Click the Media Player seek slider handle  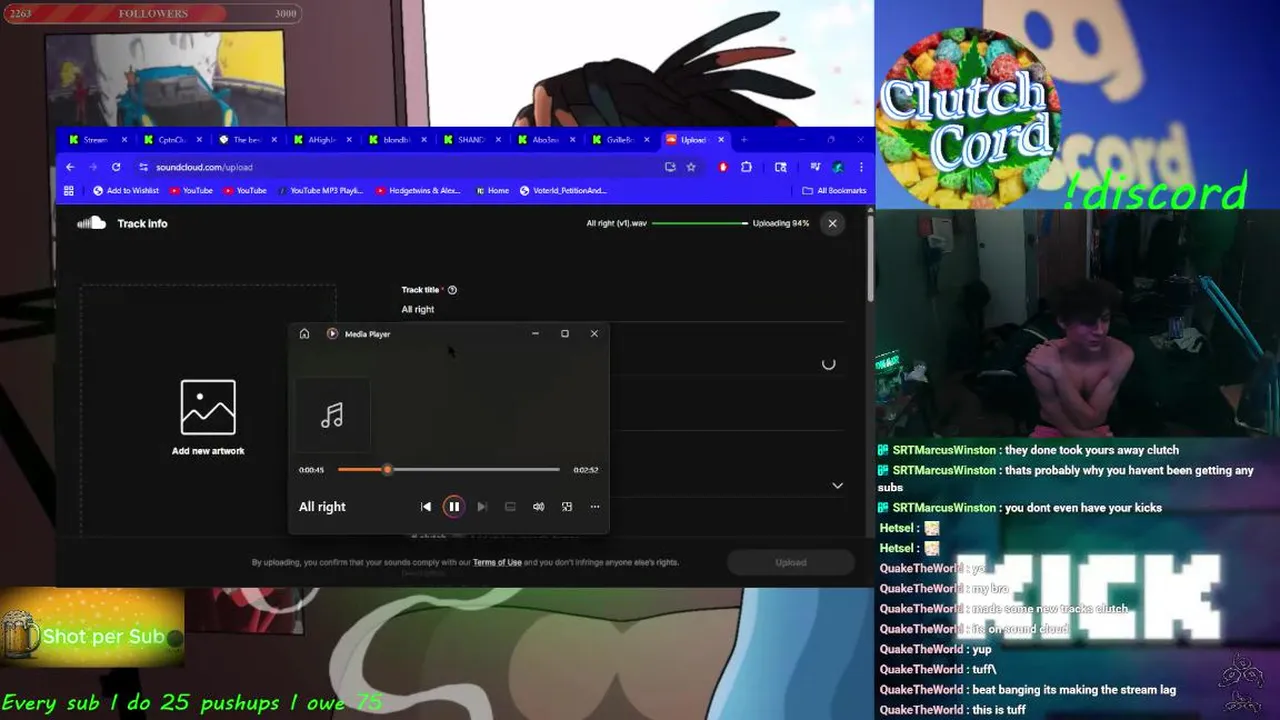click(x=387, y=470)
